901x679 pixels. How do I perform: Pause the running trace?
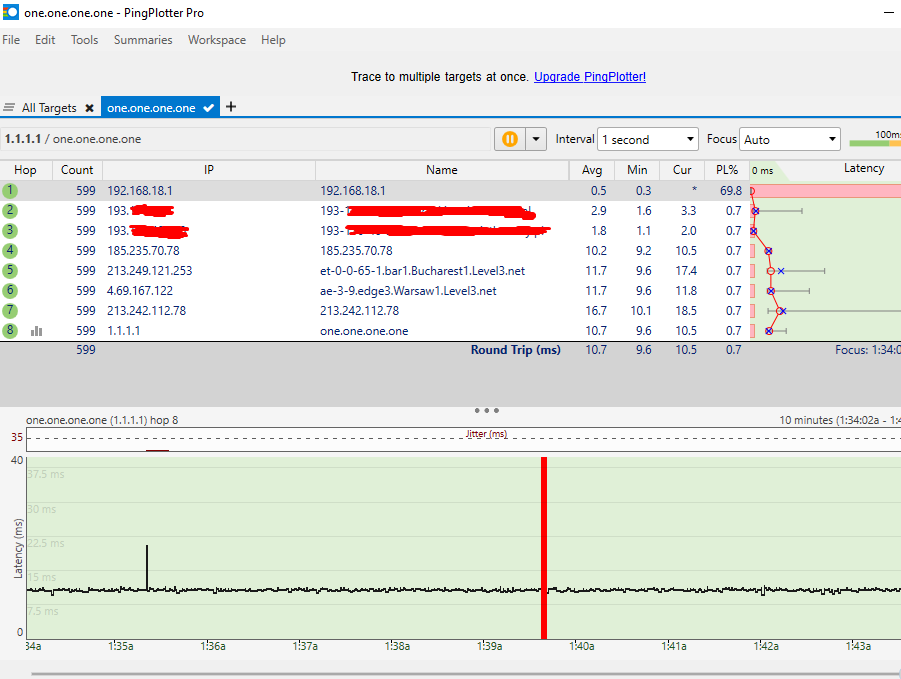pos(510,139)
